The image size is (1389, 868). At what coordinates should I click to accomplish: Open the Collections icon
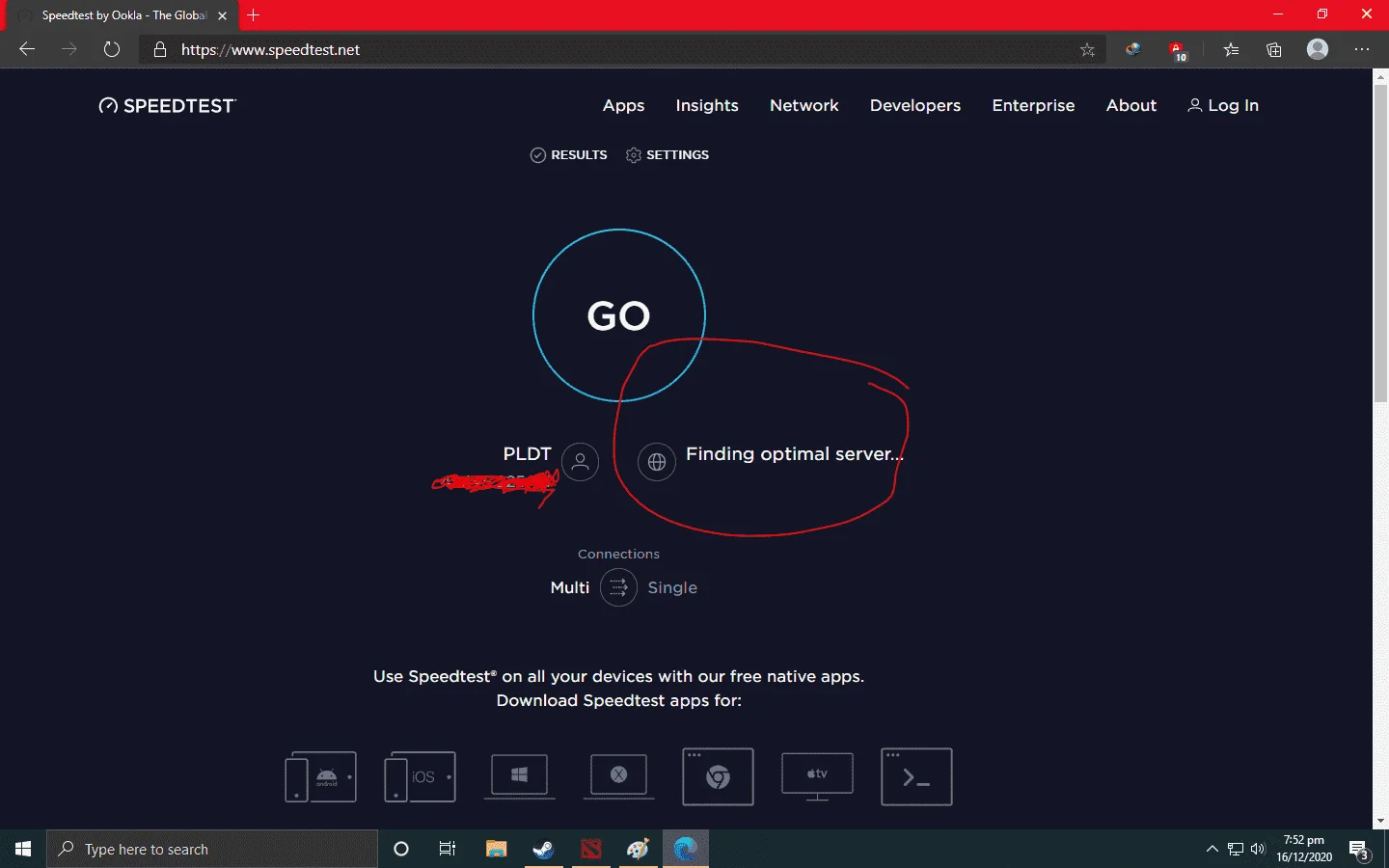tap(1274, 49)
